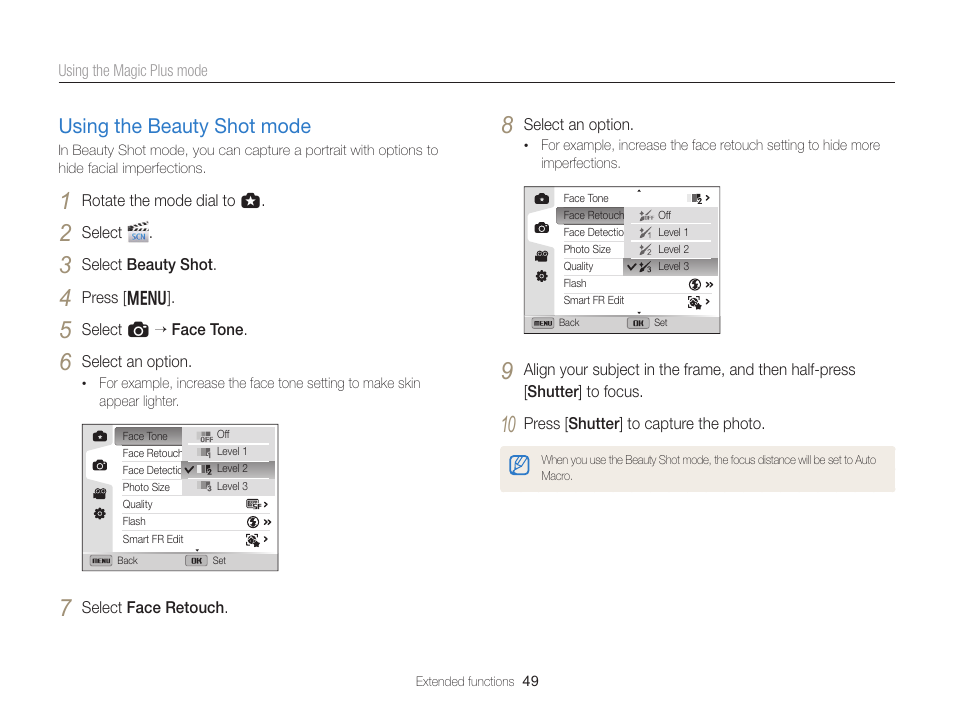The image size is (954, 720).
Task: Click the page number 49 in the footer
Action: [x=531, y=682]
